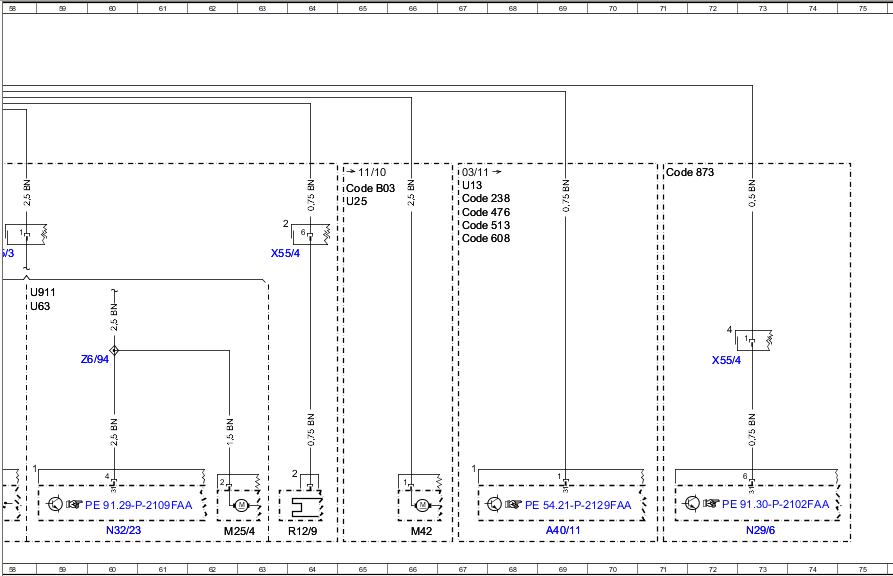Click the 03/11 arrow reference
The height and width of the screenshot is (576, 893).
(x=482, y=172)
